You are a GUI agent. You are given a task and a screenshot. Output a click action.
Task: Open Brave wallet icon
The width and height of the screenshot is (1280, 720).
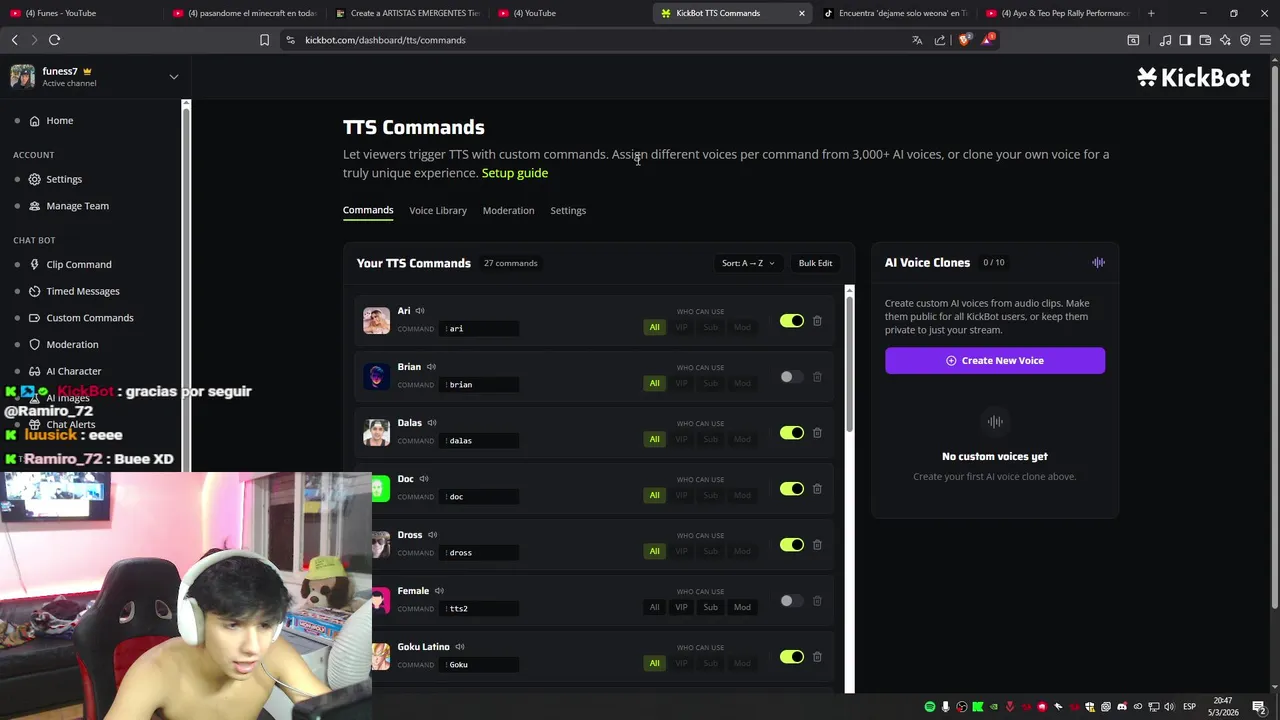pyautogui.click(x=1205, y=40)
